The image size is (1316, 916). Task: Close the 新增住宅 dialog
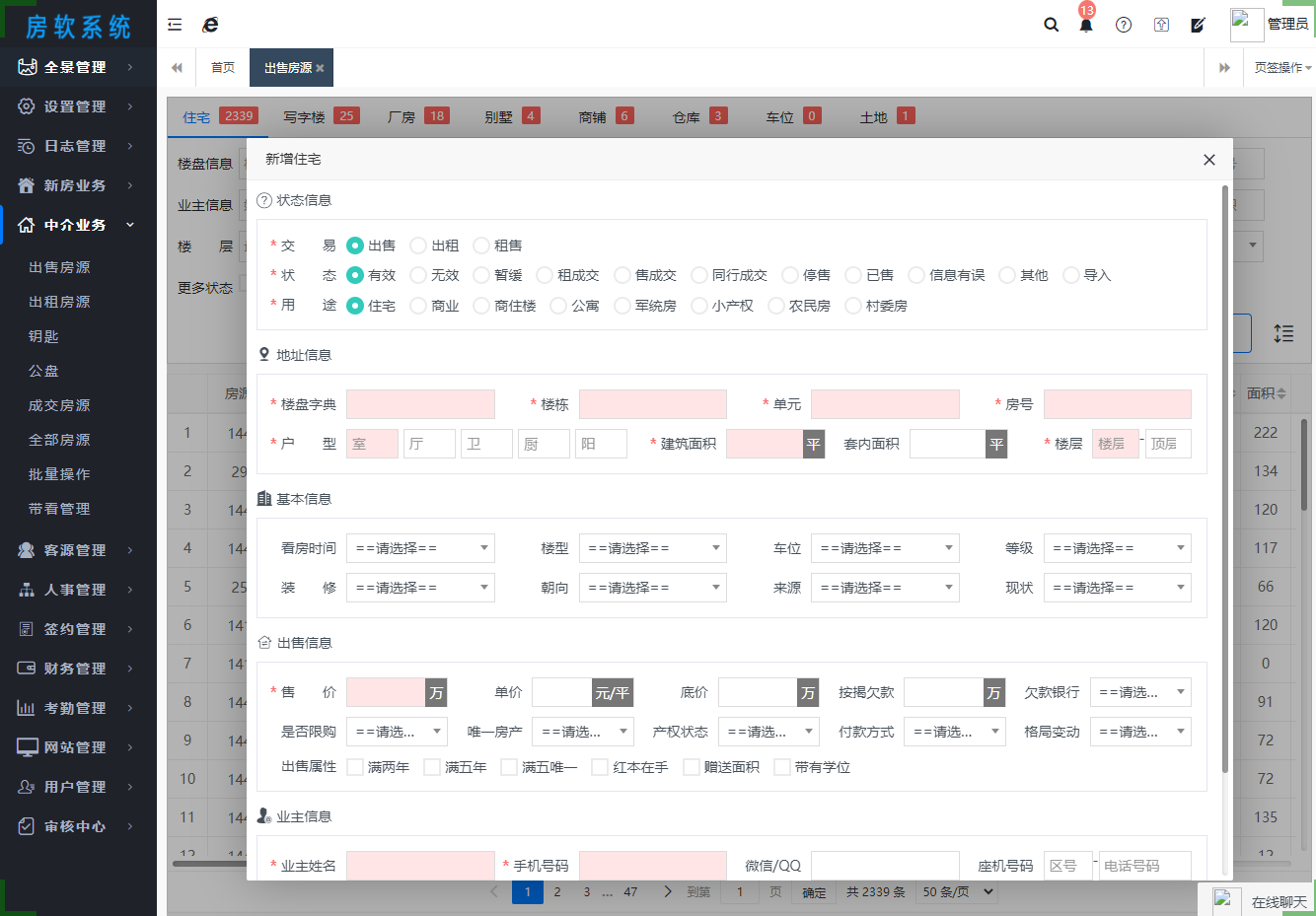(1209, 160)
